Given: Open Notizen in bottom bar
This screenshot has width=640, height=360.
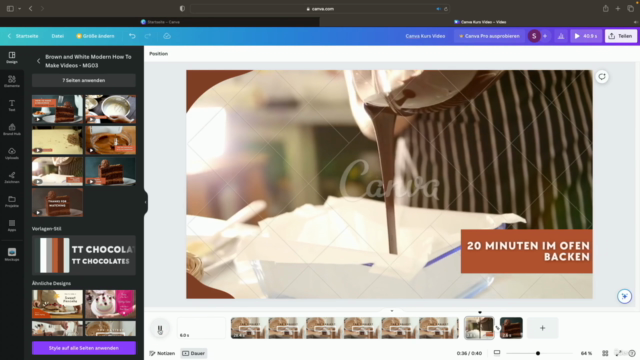Looking at the screenshot, I should (162, 353).
